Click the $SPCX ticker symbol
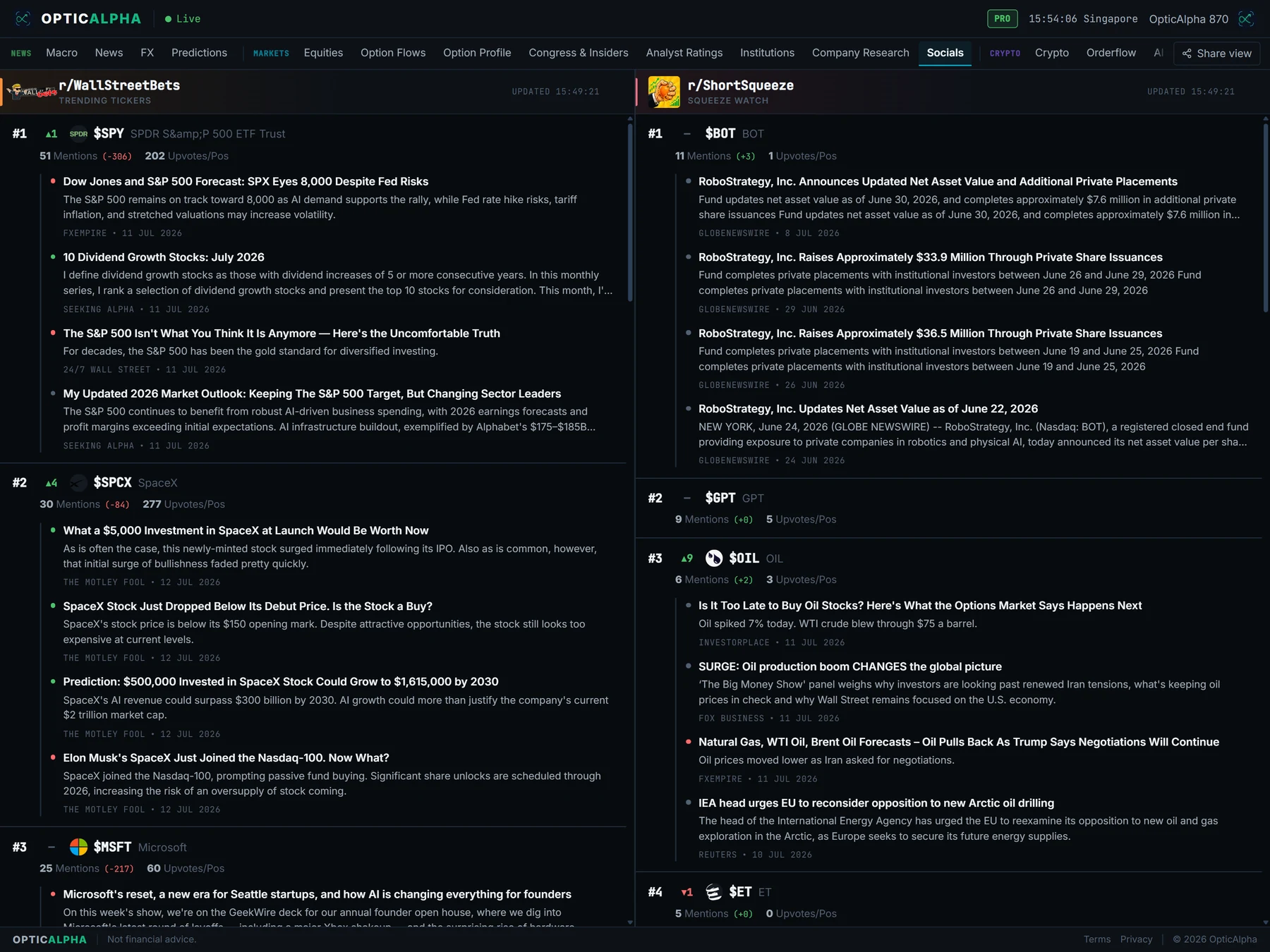The height and width of the screenshot is (952, 1270). [x=113, y=482]
